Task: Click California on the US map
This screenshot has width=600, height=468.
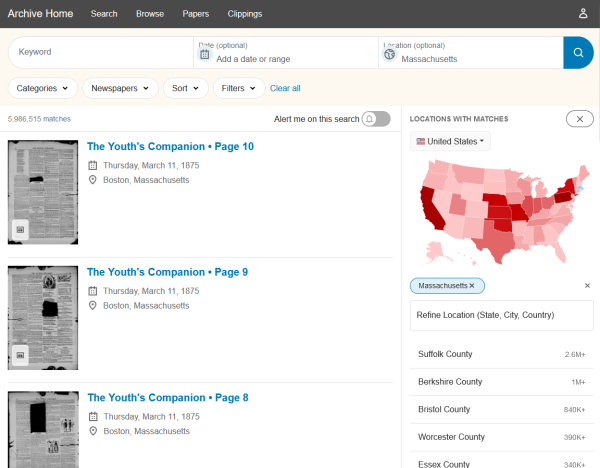Action: pyautogui.click(x=429, y=207)
